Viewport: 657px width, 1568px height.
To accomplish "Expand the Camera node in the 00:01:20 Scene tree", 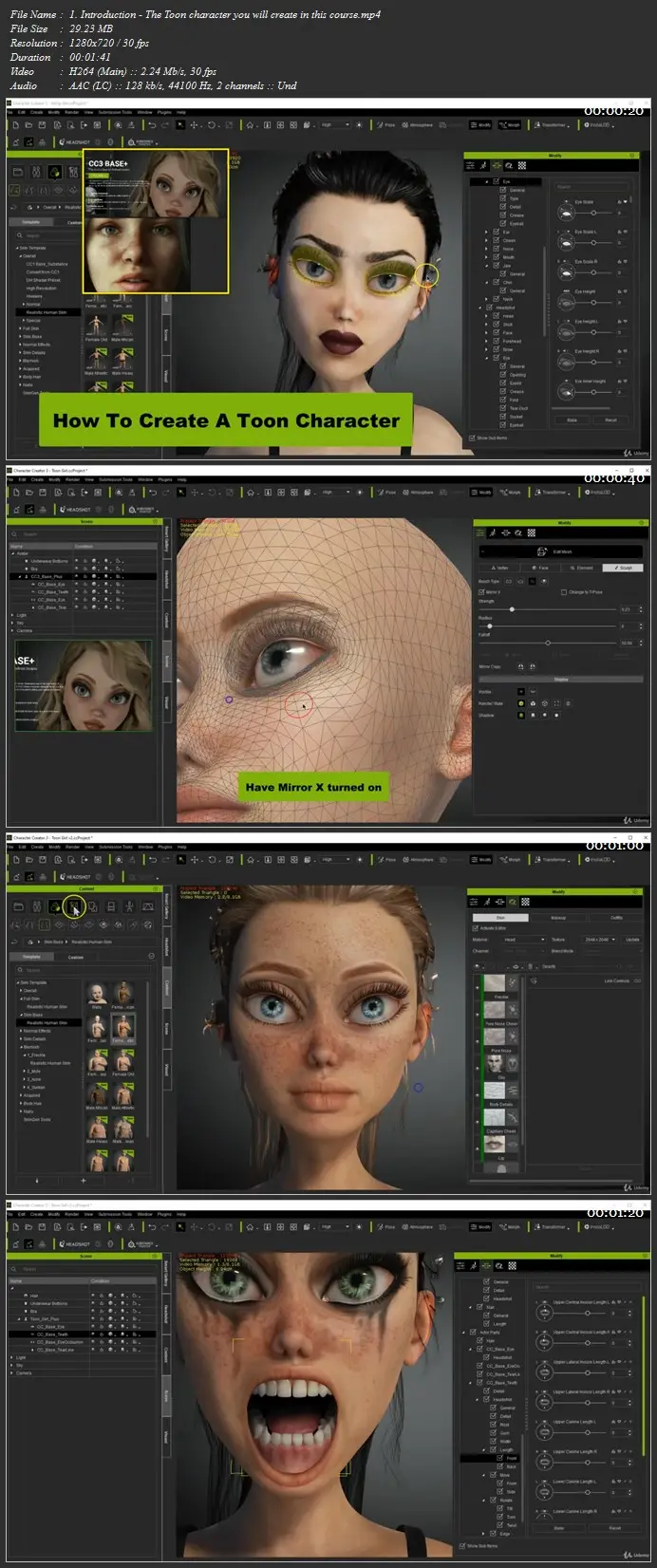I will click(x=11, y=1373).
